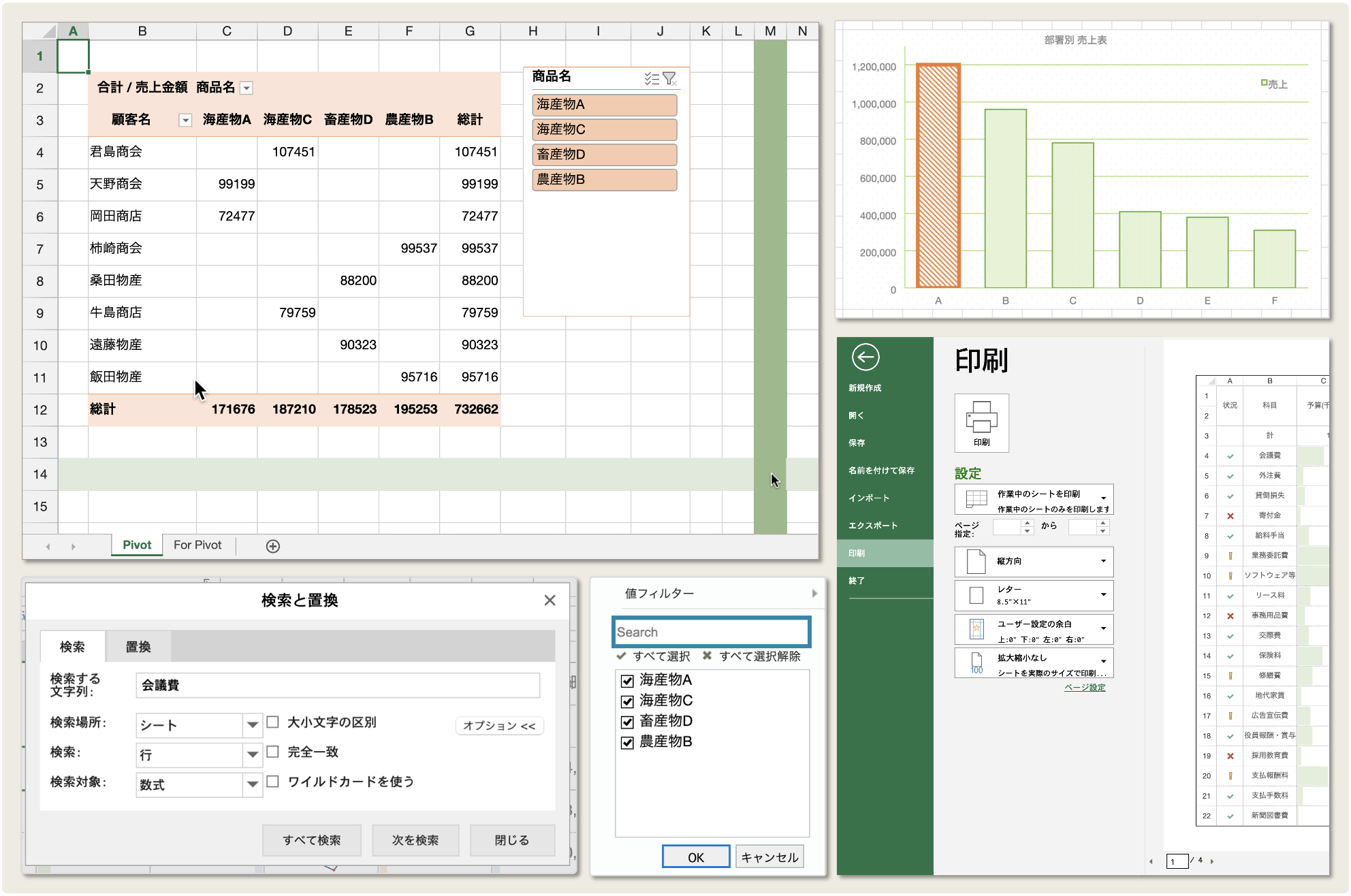Click the exclamation status icon for 業務委託費
Image resolution: width=1351 pixels, height=896 pixels.
(1230, 556)
